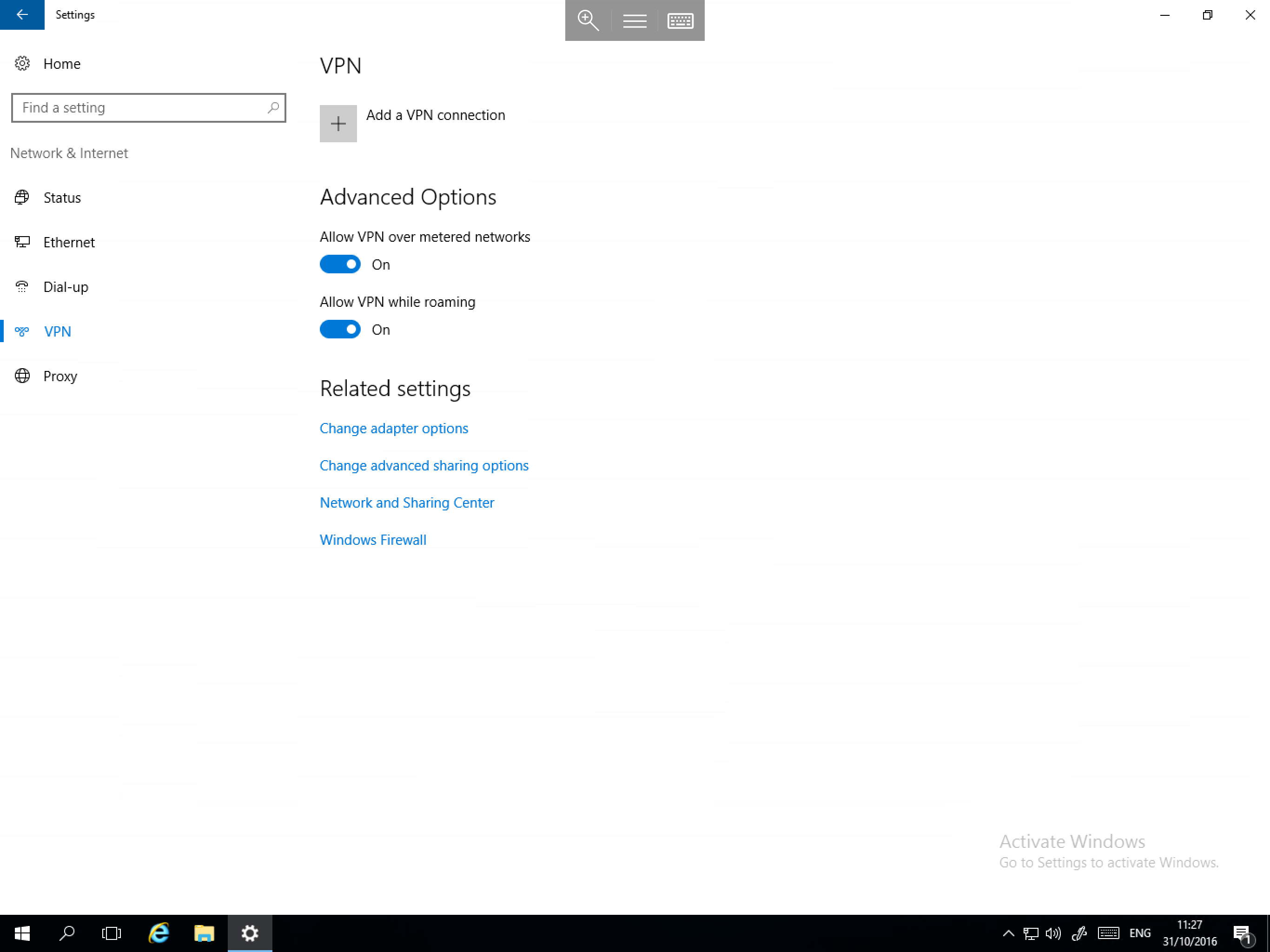Open Change adapter options link

[394, 428]
